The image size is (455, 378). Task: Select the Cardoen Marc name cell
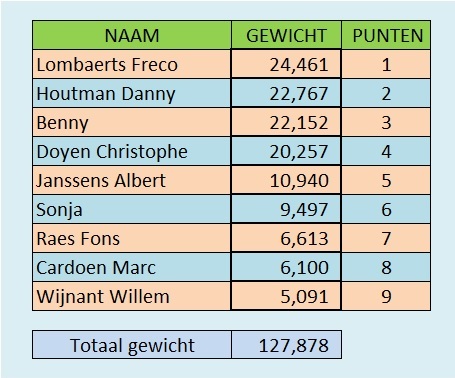tap(132, 267)
